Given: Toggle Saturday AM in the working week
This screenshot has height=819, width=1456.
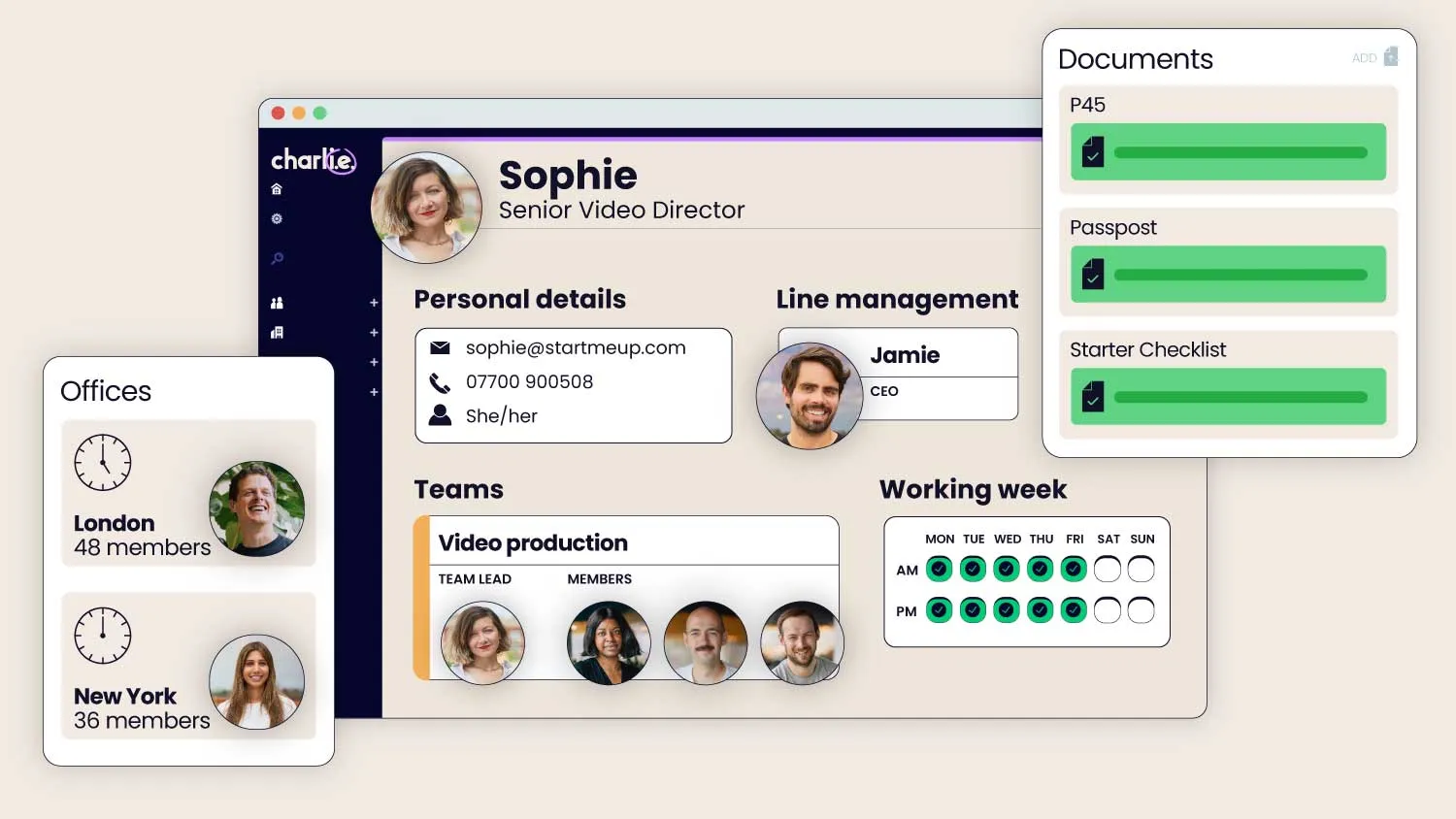Looking at the screenshot, I should coord(1108,569).
